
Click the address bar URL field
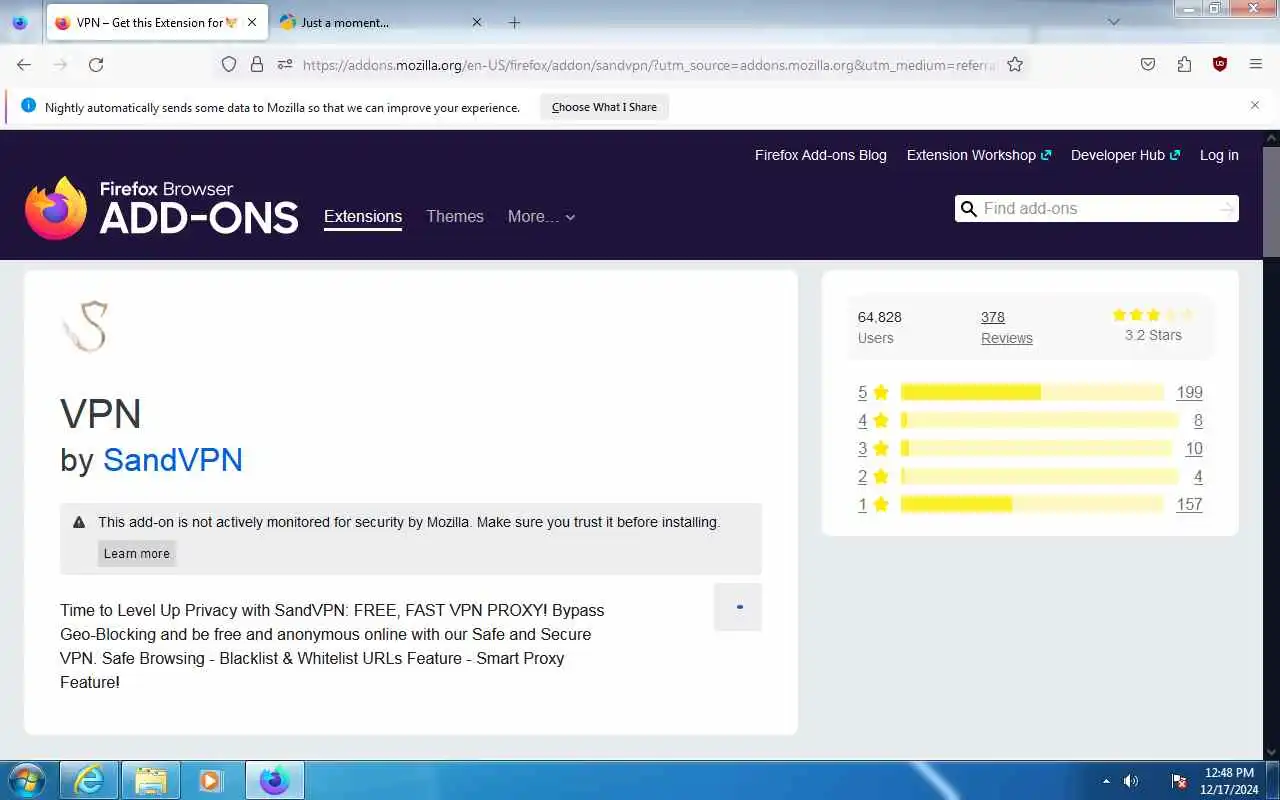(x=650, y=64)
